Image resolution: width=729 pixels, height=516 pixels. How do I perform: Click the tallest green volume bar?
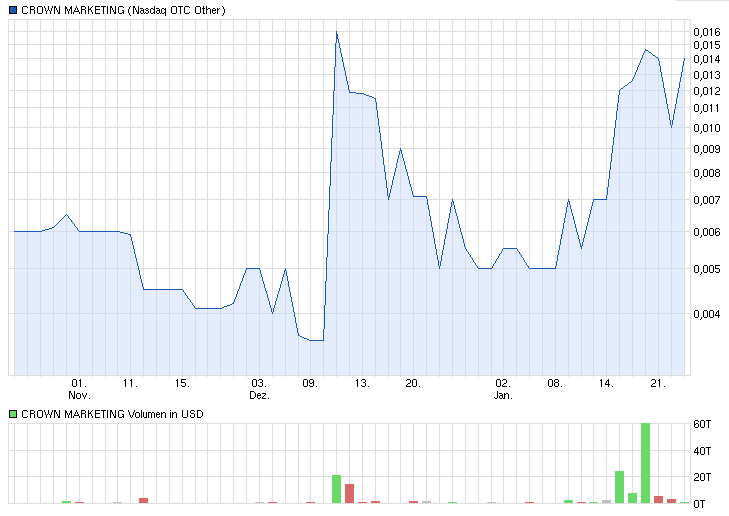645,462
